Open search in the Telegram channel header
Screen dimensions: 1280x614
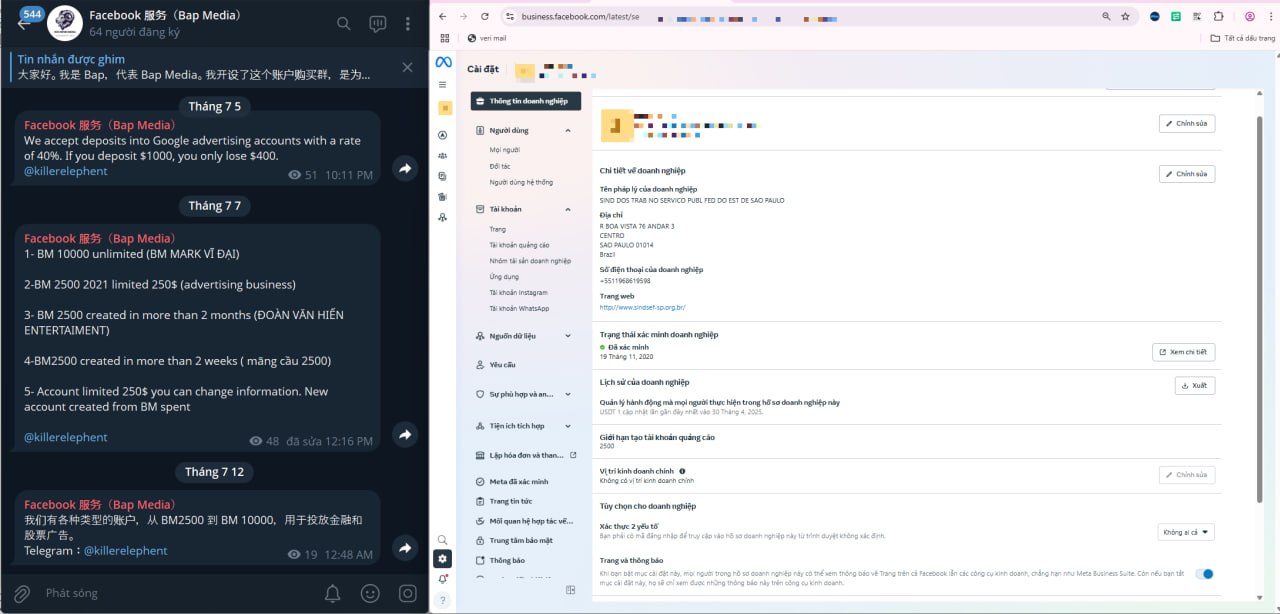tap(343, 24)
